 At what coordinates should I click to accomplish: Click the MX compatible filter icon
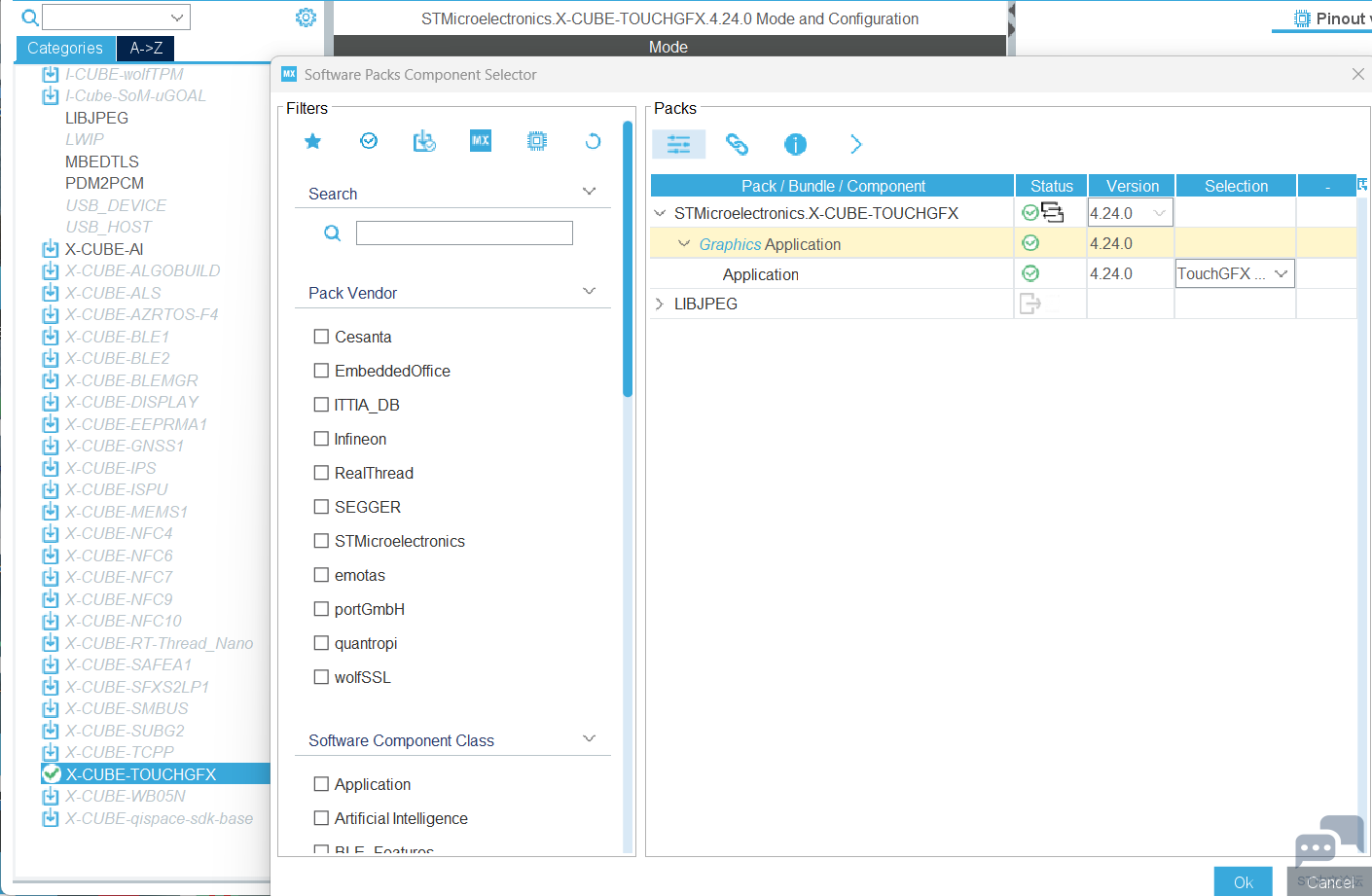481,141
